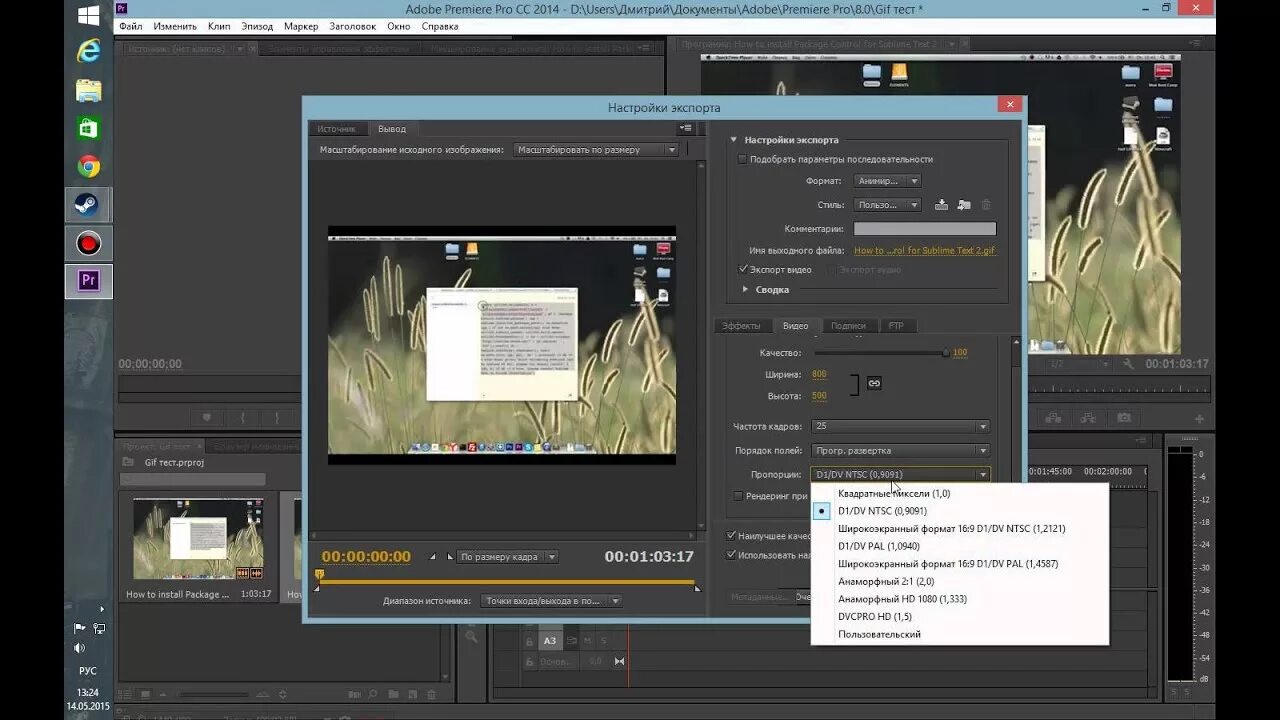The image size is (1280, 720).
Task: Open the Эпизод menu
Action: pyautogui.click(x=257, y=26)
